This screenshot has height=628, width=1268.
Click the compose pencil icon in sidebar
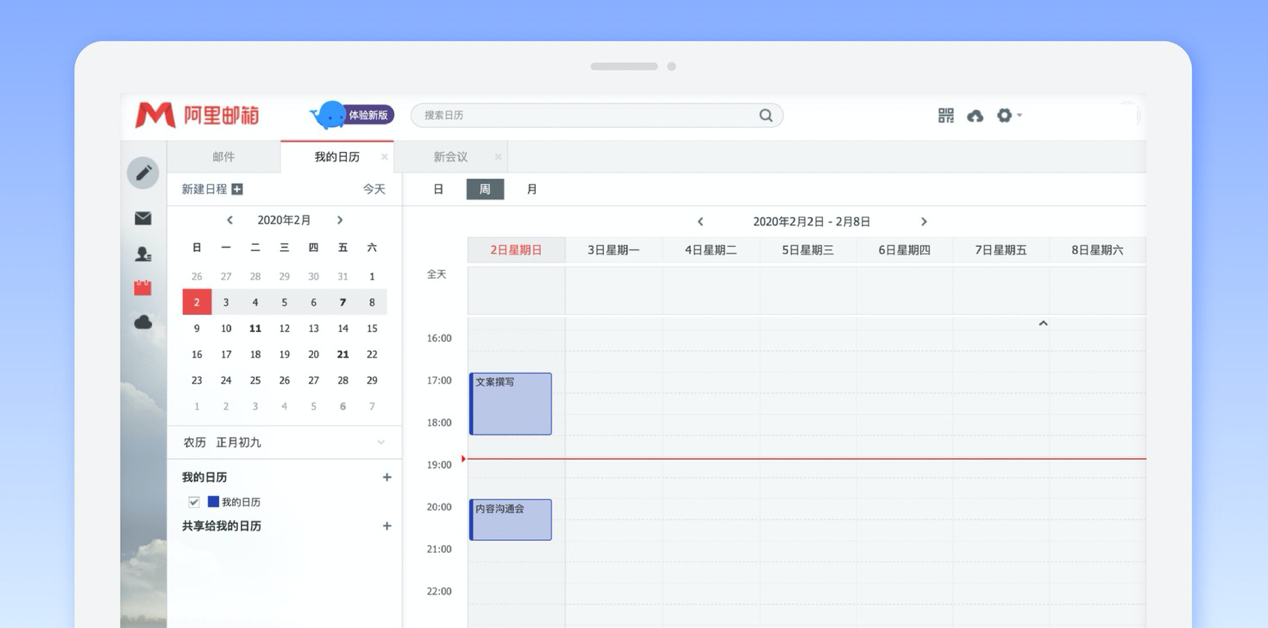coord(143,173)
